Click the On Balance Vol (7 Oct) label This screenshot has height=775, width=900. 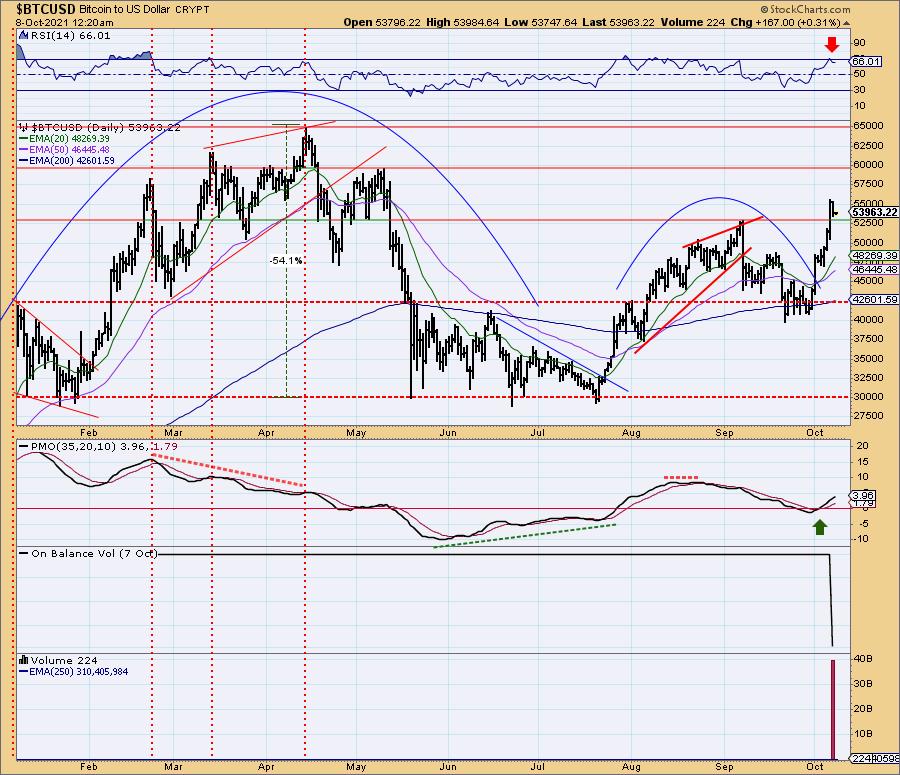pos(94,553)
